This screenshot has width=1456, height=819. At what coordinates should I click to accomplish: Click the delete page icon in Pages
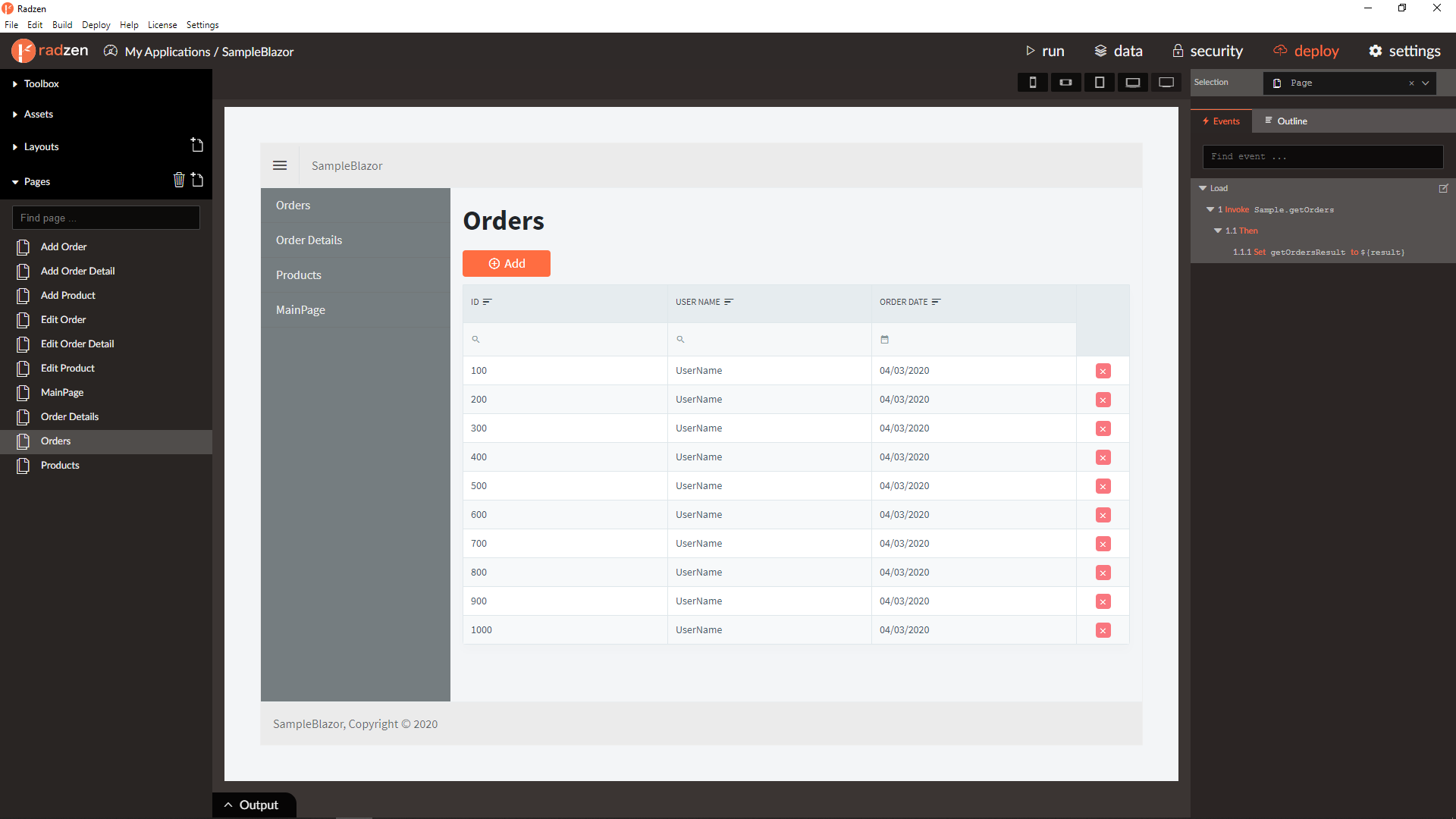pyautogui.click(x=179, y=180)
